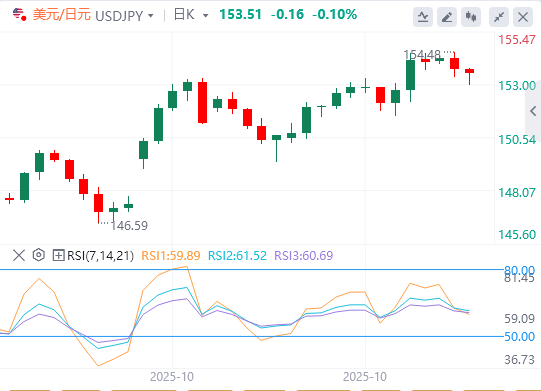Open RSI settings hexagon gear icon
The image size is (541, 391).
39,255
